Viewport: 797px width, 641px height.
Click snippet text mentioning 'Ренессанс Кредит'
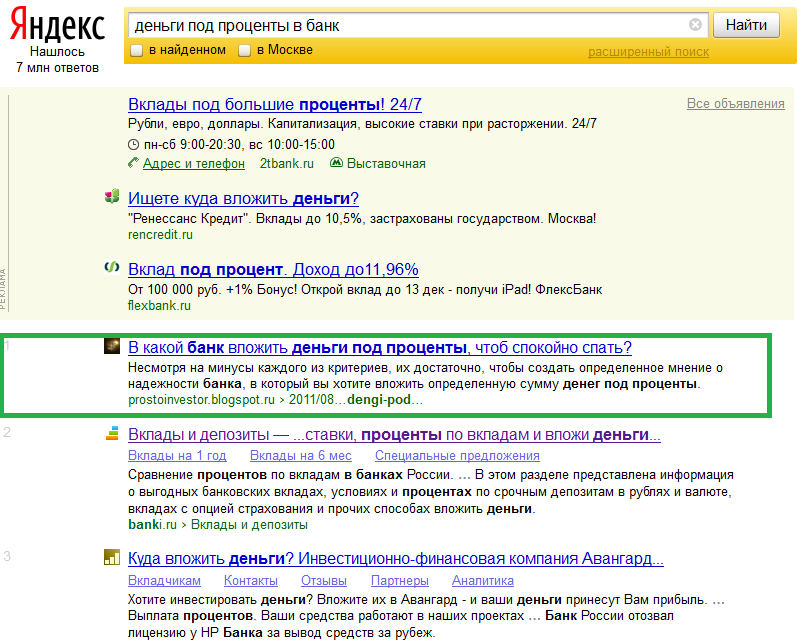click(362, 219)
